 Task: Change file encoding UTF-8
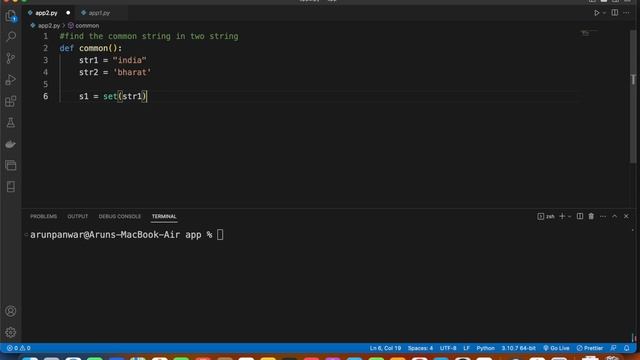pos(448,348)
